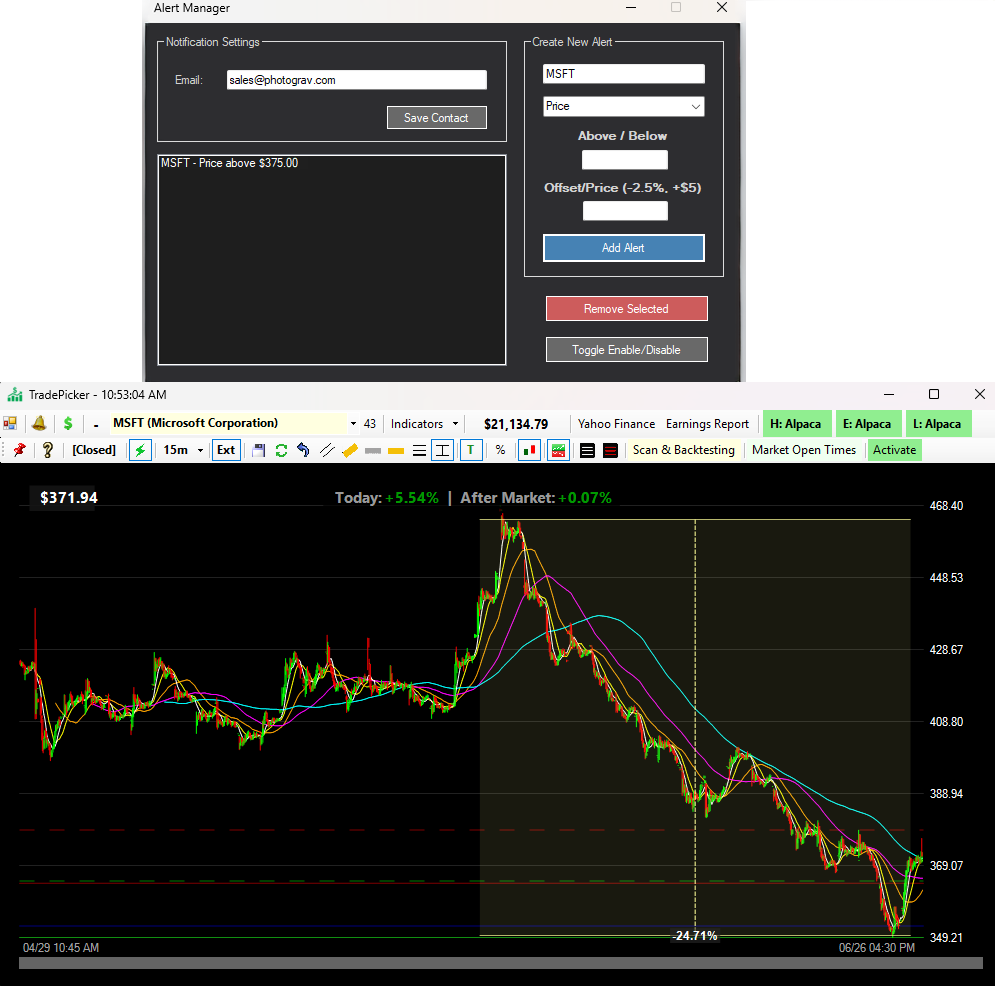Click E: Alpaca button
Image resolution: width=995 pixels, height=986 pixels.
pos(867,424)
